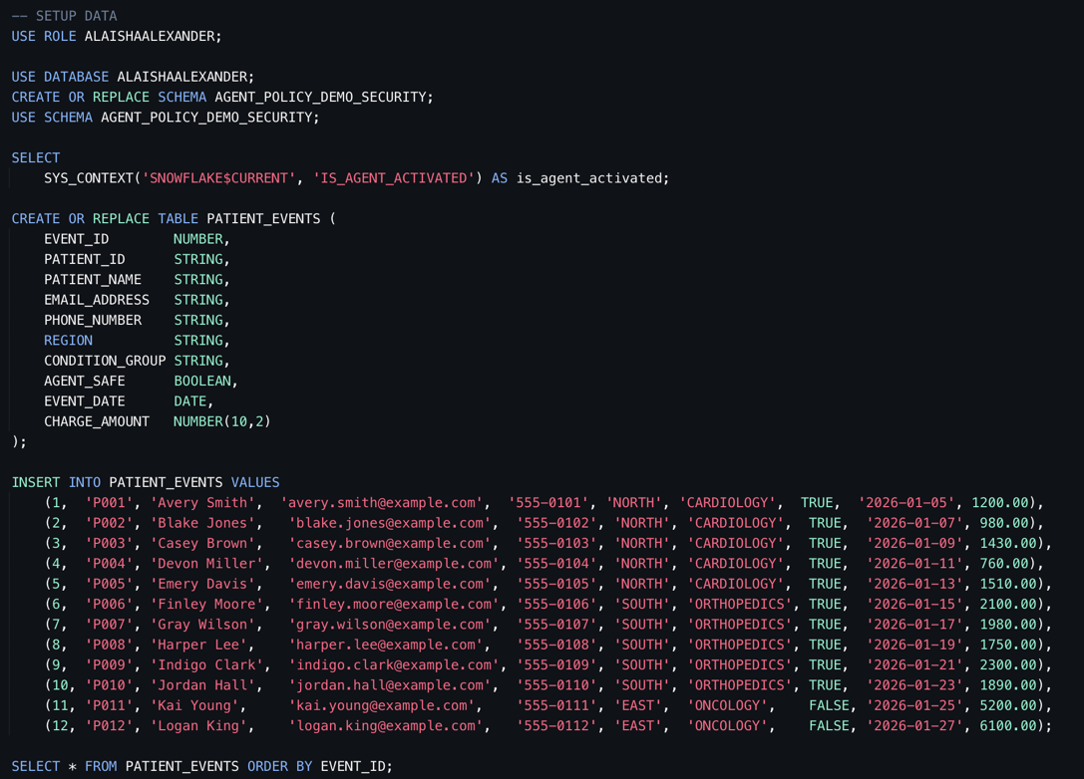
Task: Click the VALUES keyword
Action: (x=255, y=482)
